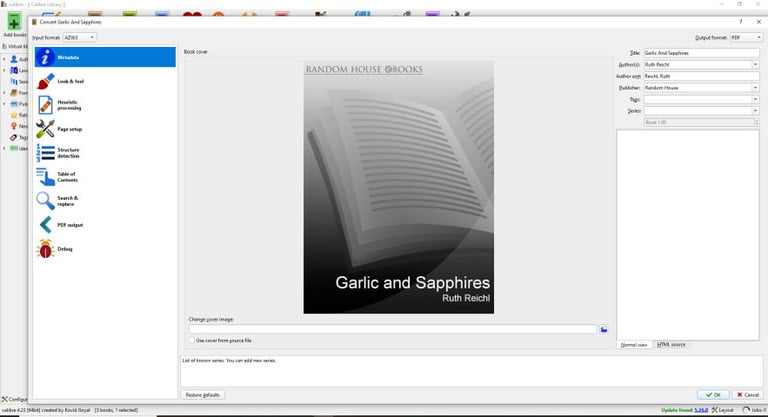The image size is (768, 417).
Task: Select the Search & replace section
Action: pos(68,201)
